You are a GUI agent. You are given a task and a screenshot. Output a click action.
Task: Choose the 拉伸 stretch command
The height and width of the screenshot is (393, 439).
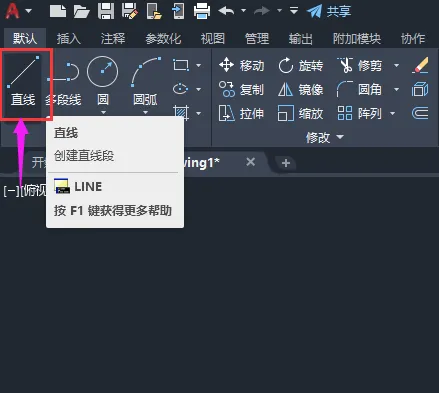click(x=242, y=114)
